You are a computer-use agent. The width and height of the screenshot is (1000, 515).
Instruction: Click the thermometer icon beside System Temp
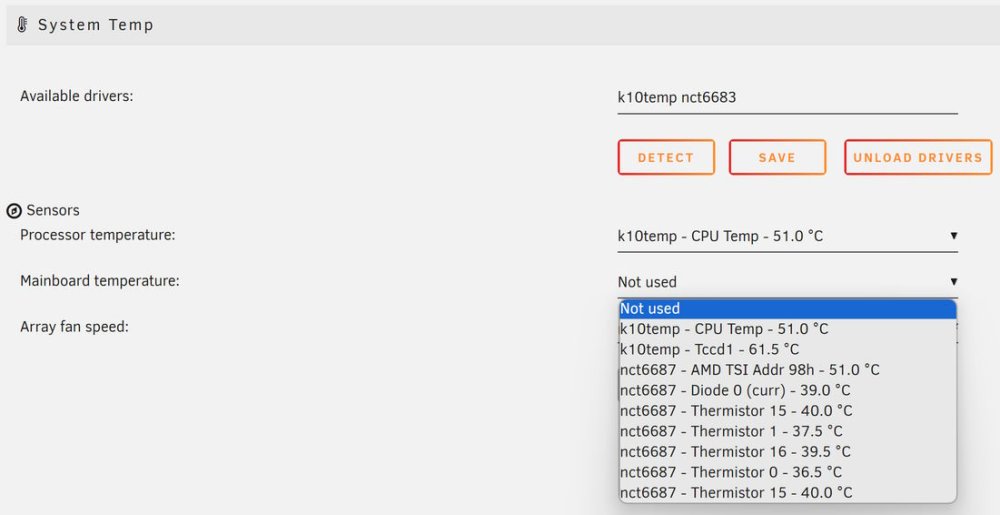22,25
